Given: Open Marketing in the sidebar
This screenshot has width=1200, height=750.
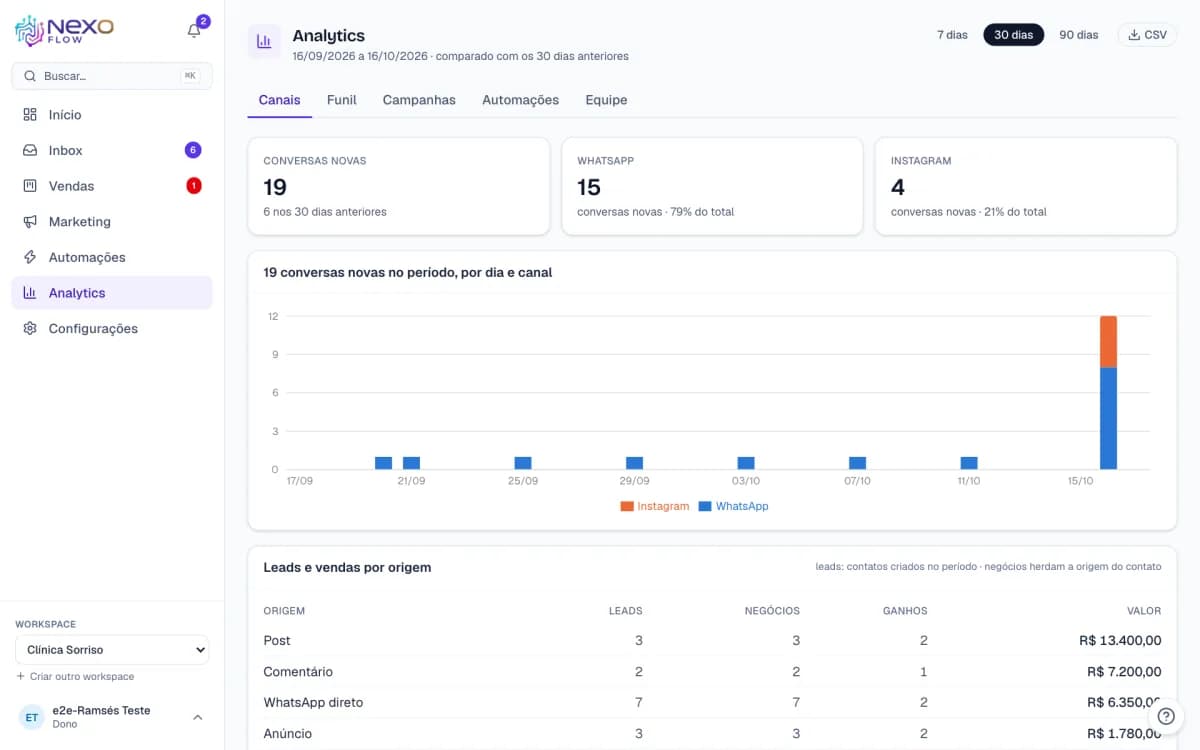Looking at the screenshot, I should [x=112, y=222].
